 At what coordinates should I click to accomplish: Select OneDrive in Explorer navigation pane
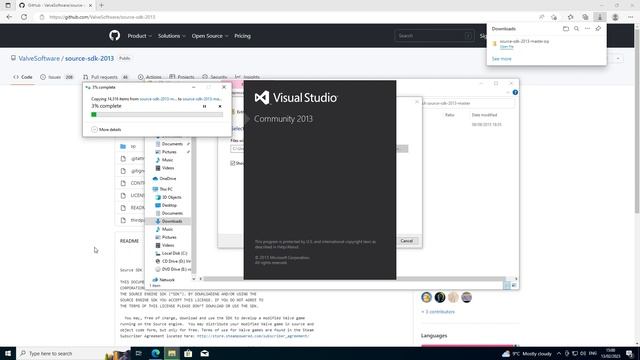point(164,178)
